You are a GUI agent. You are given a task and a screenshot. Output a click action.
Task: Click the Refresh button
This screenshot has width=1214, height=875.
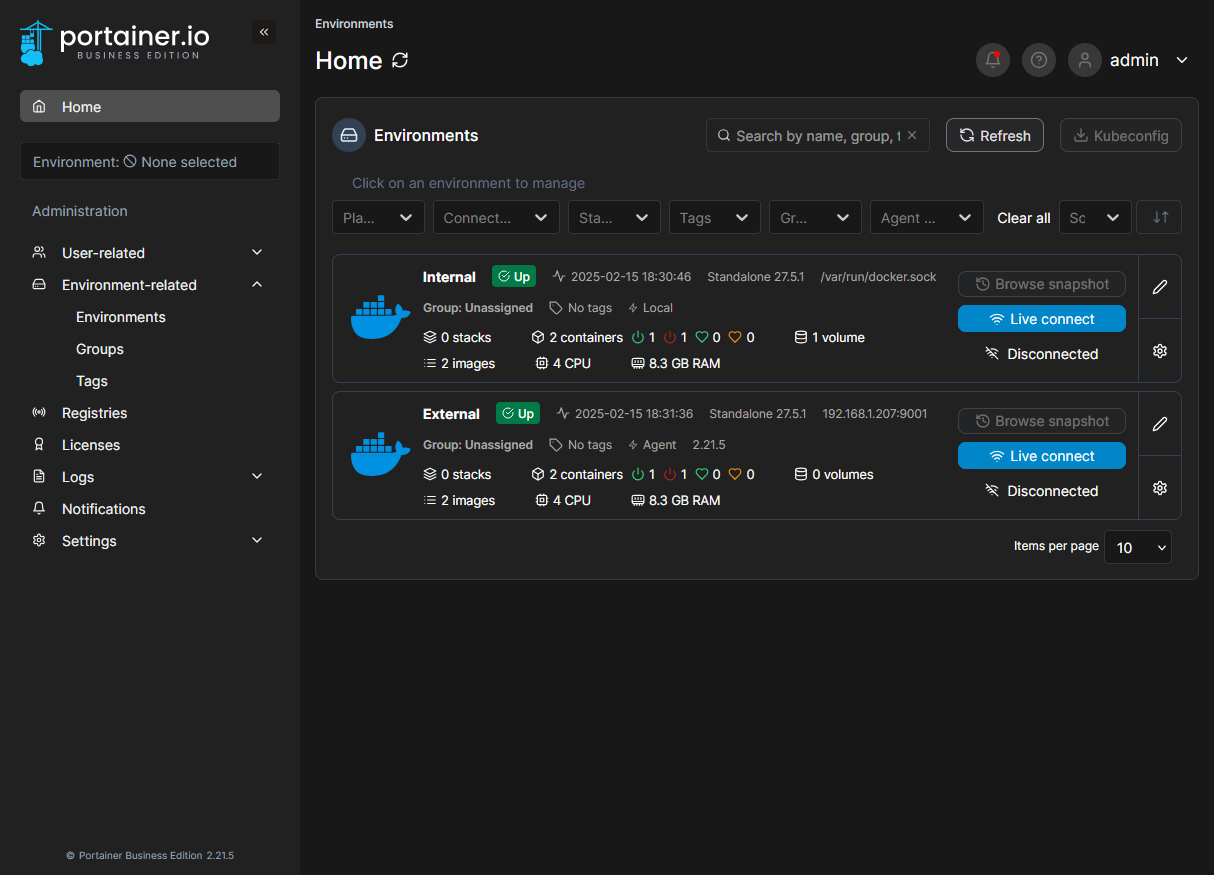tap(994, 135)
